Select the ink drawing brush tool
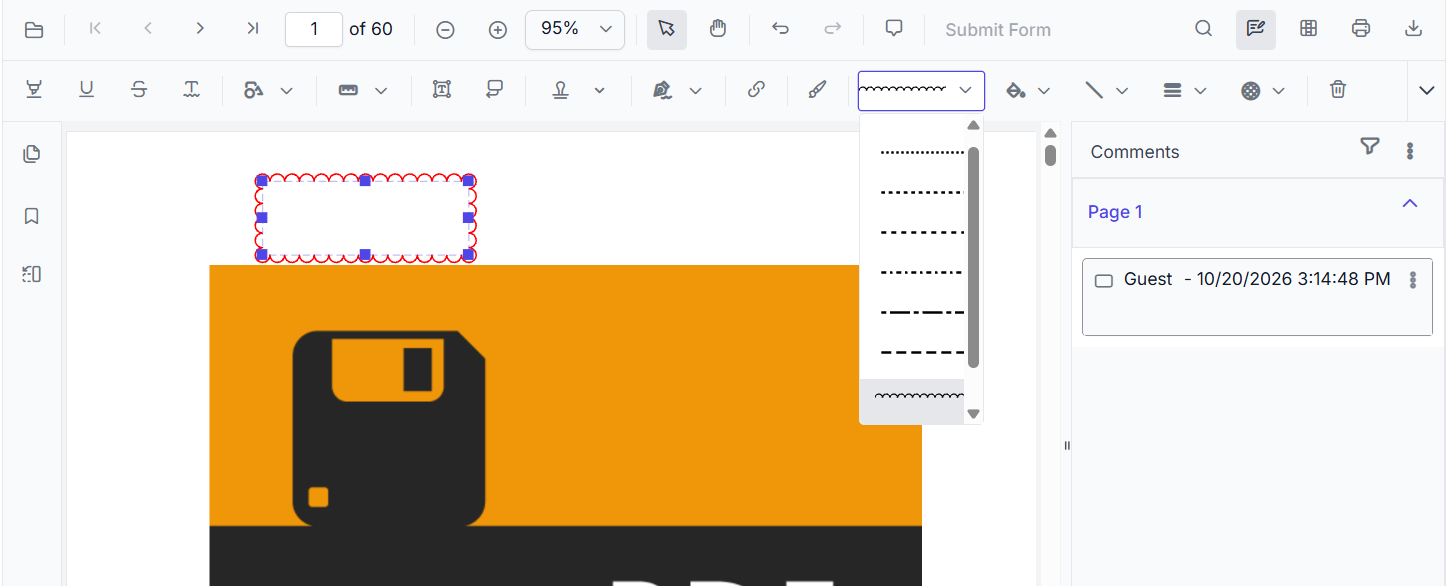This screenshot has width=1446, height=586. (x=817, y=90)
